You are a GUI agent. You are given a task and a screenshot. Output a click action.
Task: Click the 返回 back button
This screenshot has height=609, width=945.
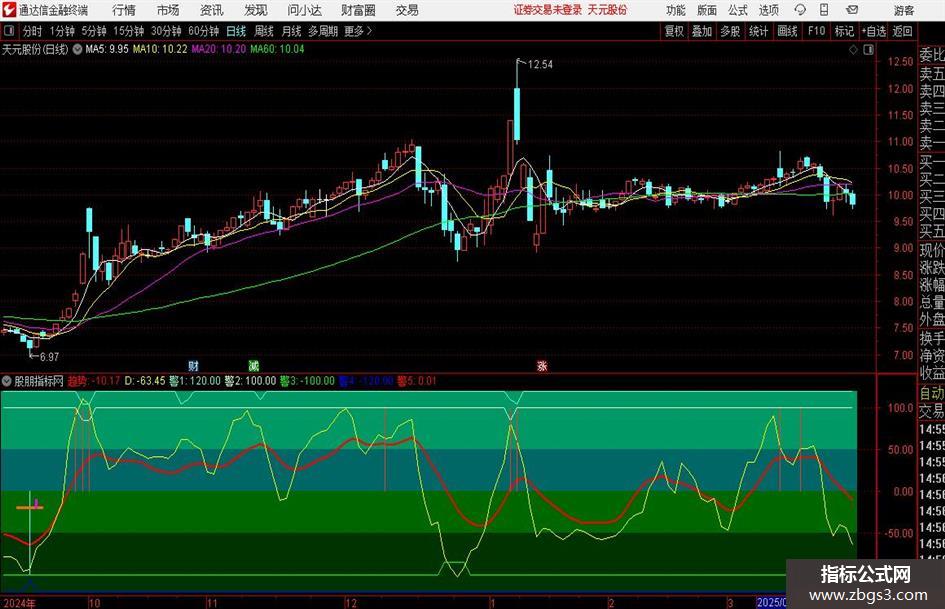(x=902, y=31)
